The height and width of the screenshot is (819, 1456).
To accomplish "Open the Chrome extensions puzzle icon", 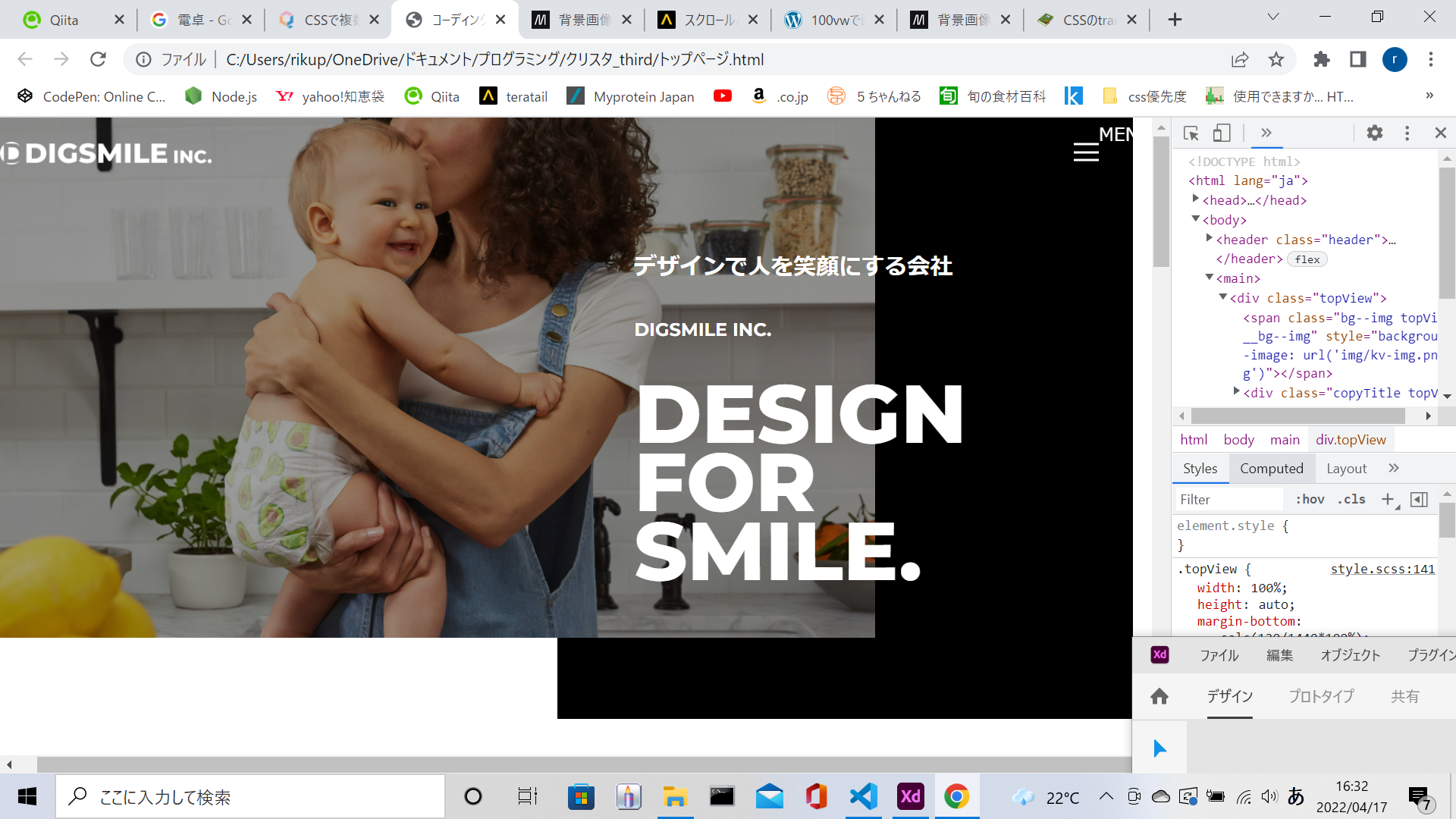I will point(1322,59).
